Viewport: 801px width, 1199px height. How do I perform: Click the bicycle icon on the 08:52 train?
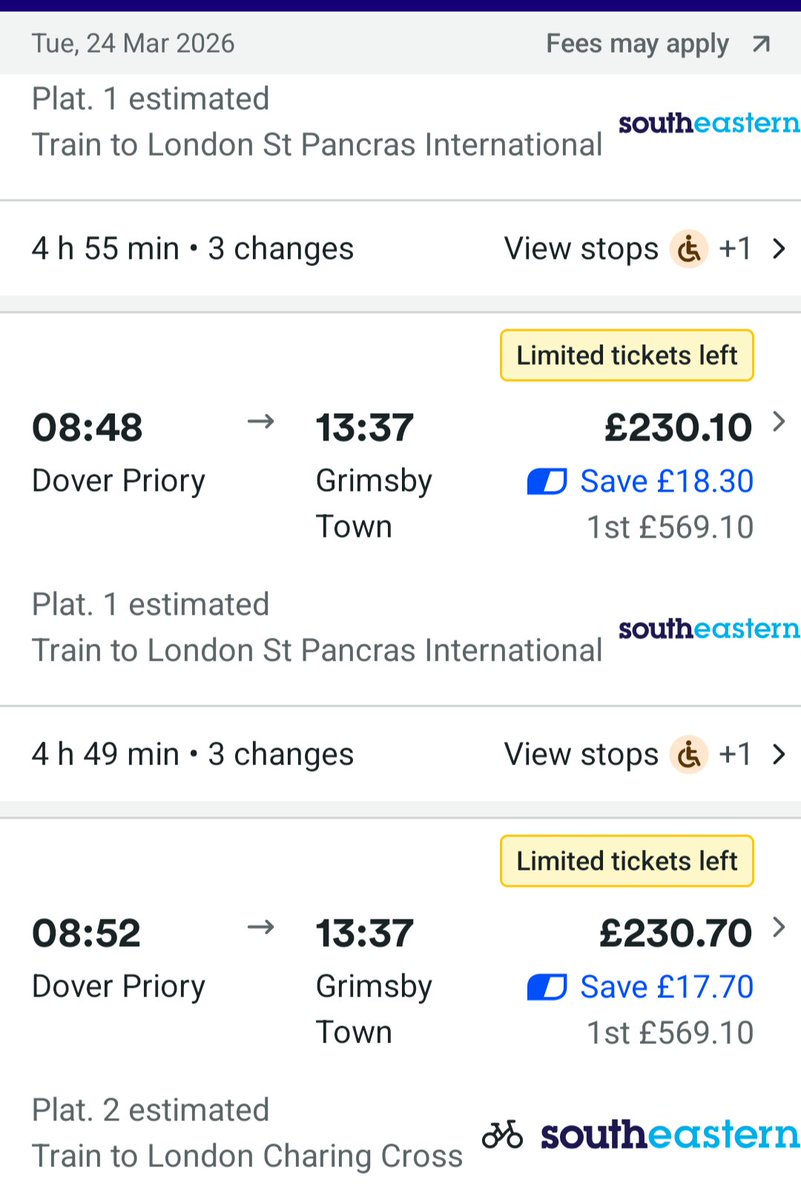pyautogui.click(x=502, y=1135)
